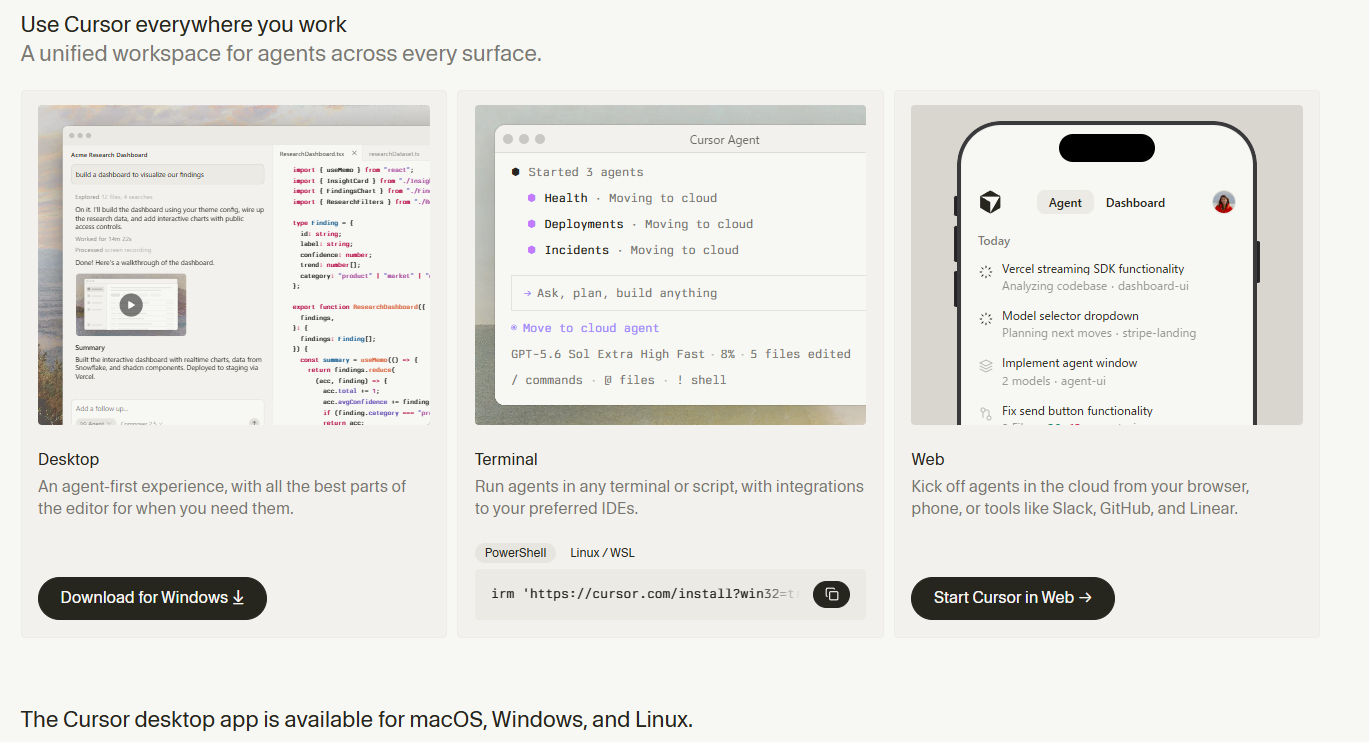Click the Ask, plan, build anything prompt field
1369x742 pixels.
pyautogui.click(x=688, y=293)
